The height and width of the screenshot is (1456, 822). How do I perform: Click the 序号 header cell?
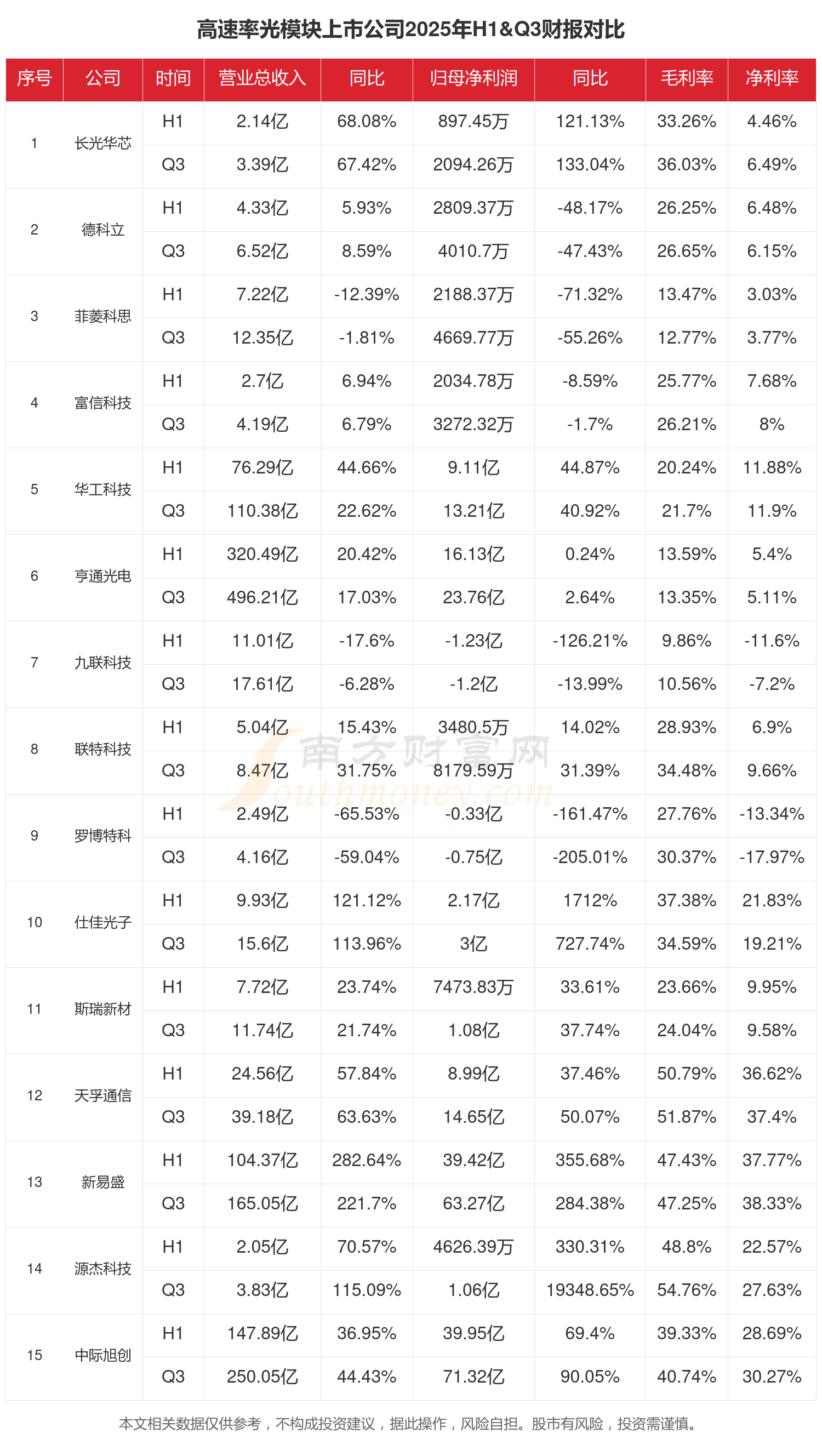click(x=35, y=78)
